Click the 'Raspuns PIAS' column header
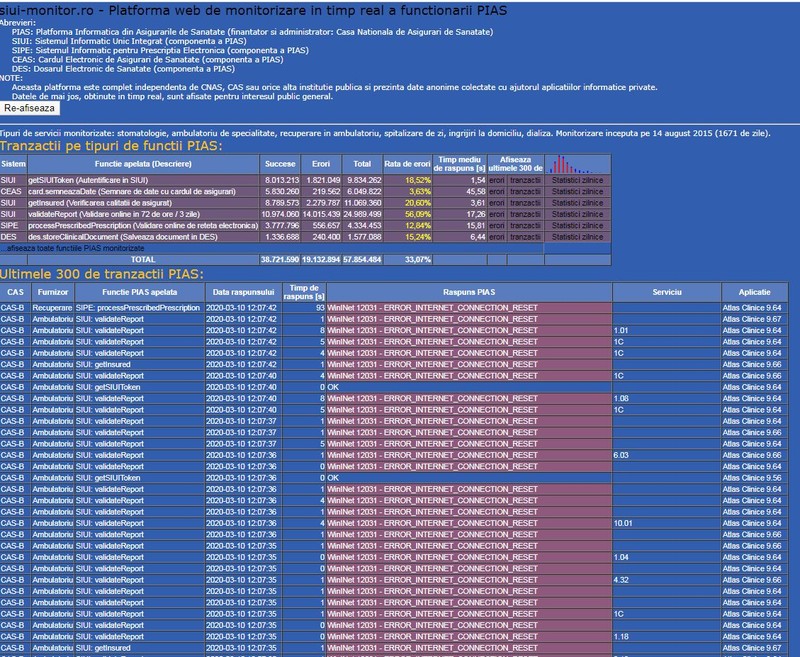 pyautogui.click(x=469, y=292)
